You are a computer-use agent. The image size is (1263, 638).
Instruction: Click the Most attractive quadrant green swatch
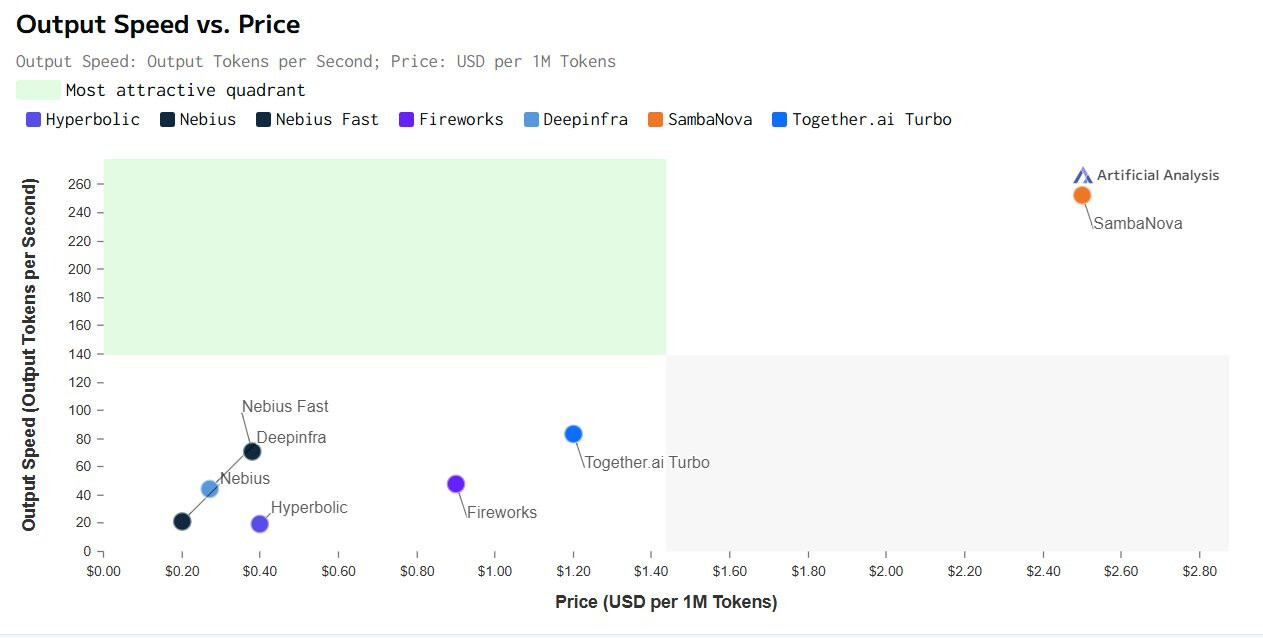point(38,90)
